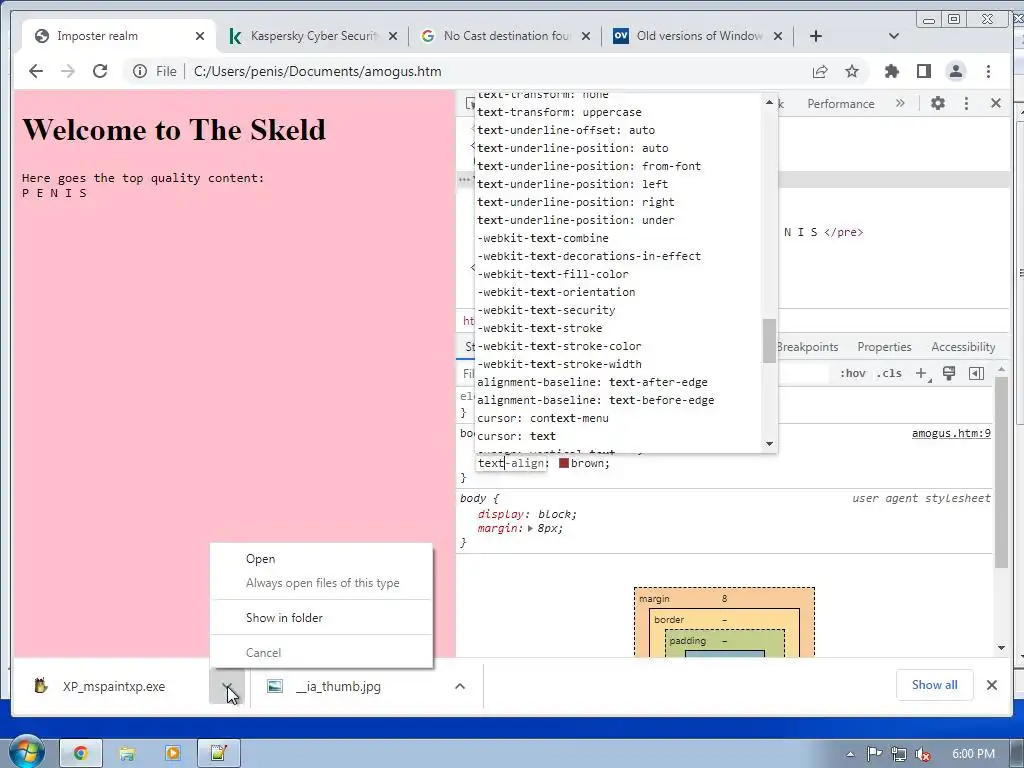Open the Chrome profile avatar
1024x768 pixels.
(955, 71)
